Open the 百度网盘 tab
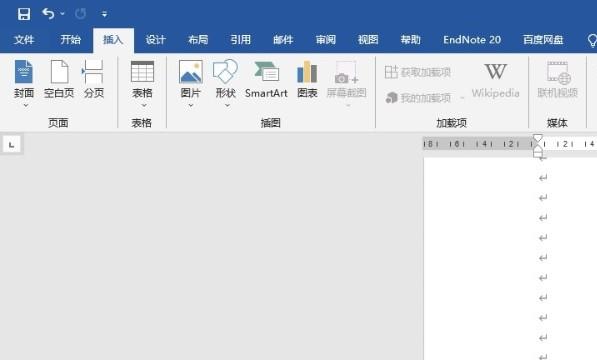The height and width of the screenshot is (360, 597). pos(543,40)
